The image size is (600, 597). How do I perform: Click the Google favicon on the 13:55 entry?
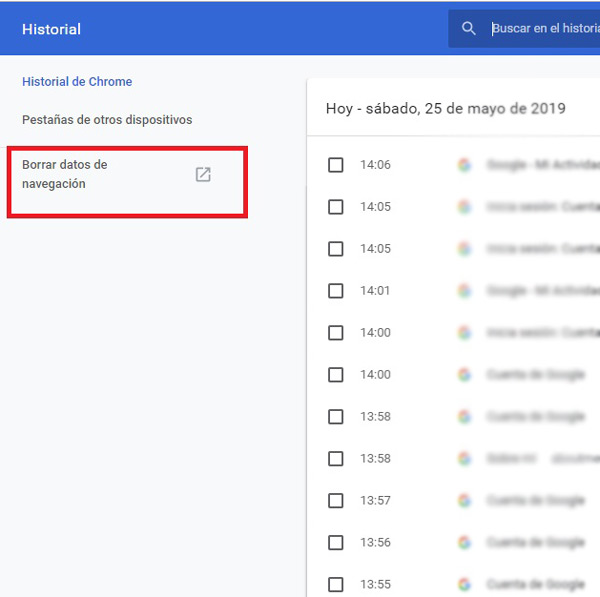click(x=464, y=584)
